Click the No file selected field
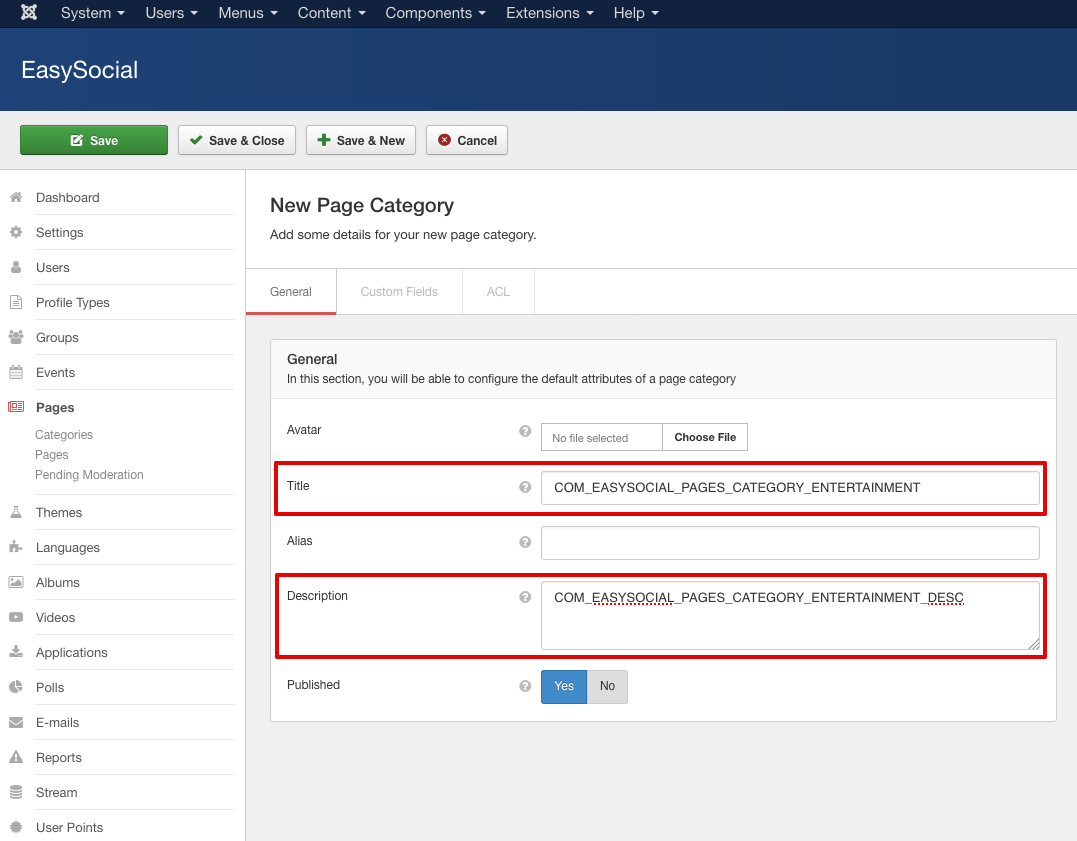Image resolution: width=1077 pixels, height=841 pixels. coord(602,437)
